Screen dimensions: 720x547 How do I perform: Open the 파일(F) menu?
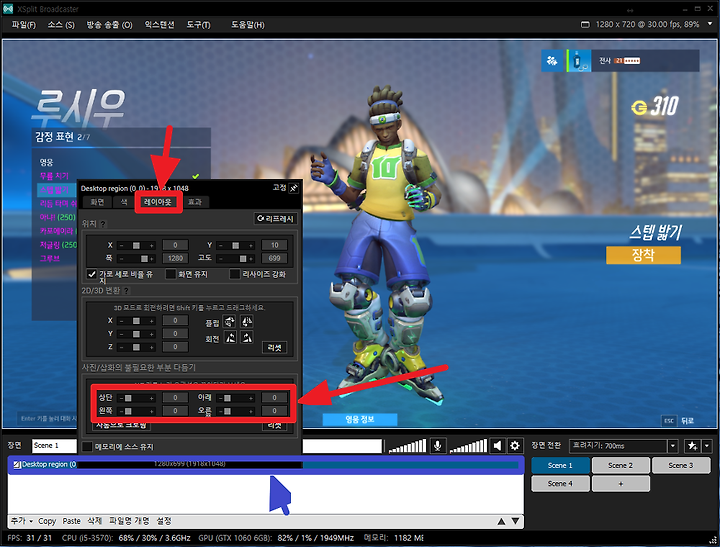pyautogui.click(x=24, y=25)
